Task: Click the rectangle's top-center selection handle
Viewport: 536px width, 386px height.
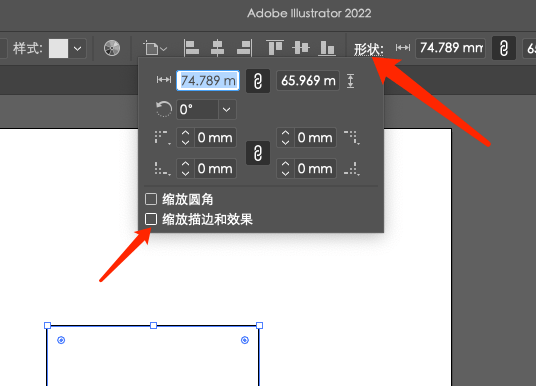Action: [153, 325]
